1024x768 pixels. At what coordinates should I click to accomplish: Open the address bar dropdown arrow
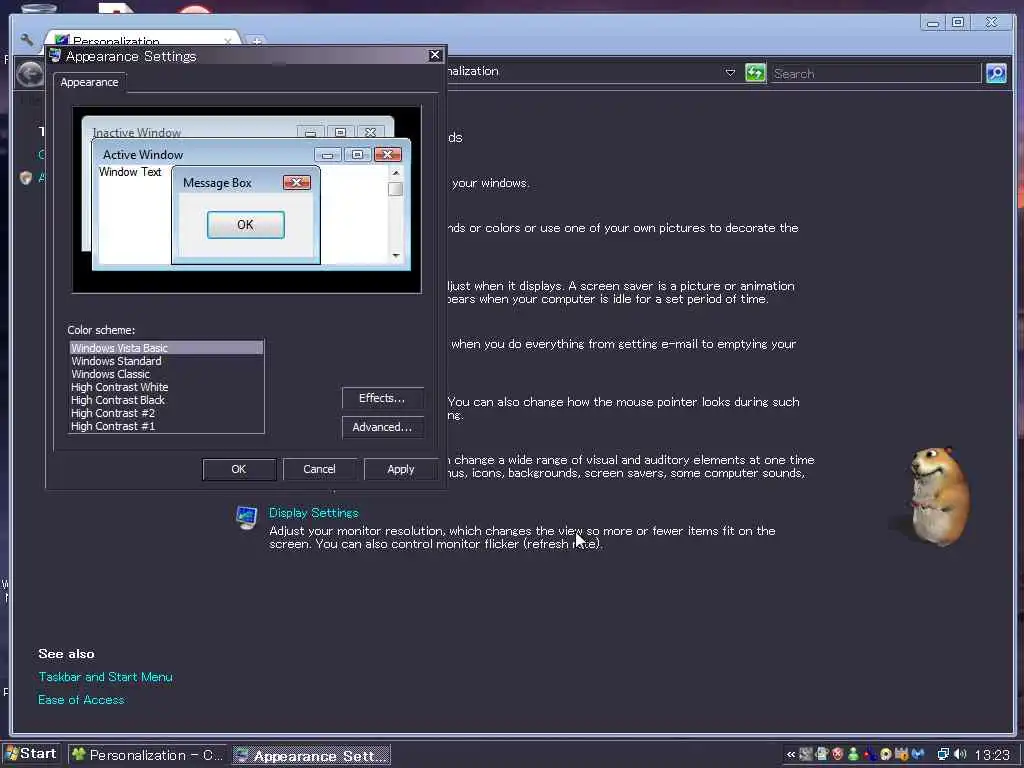pos(730,72)
